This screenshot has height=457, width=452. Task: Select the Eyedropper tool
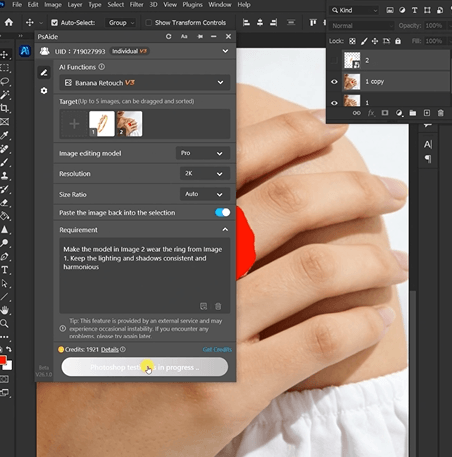[5, 135]
